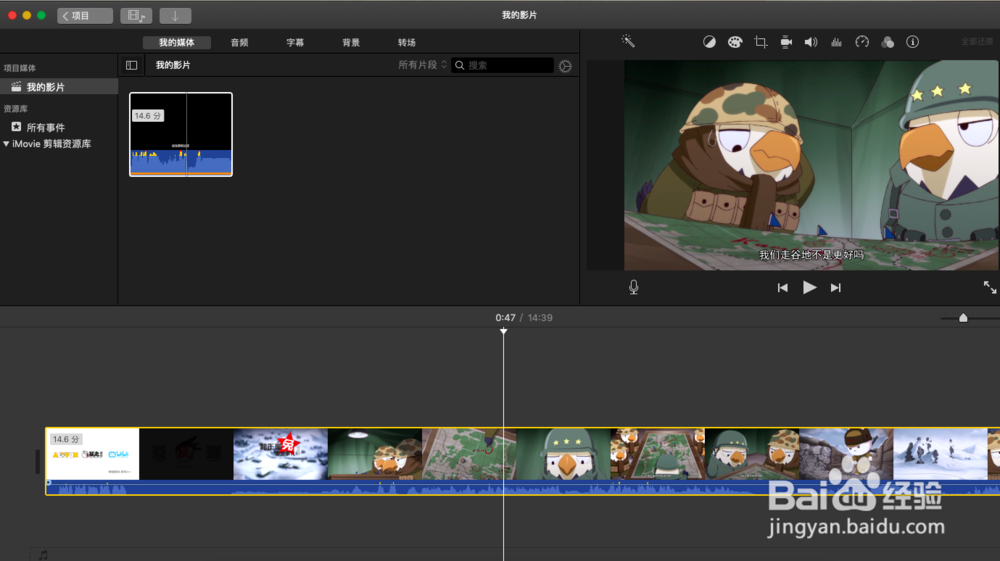Open the 所有片段 clip filter dropdown
This screenshot has height=561, width=1000.
pyautogui.click(x=423, y=65)
